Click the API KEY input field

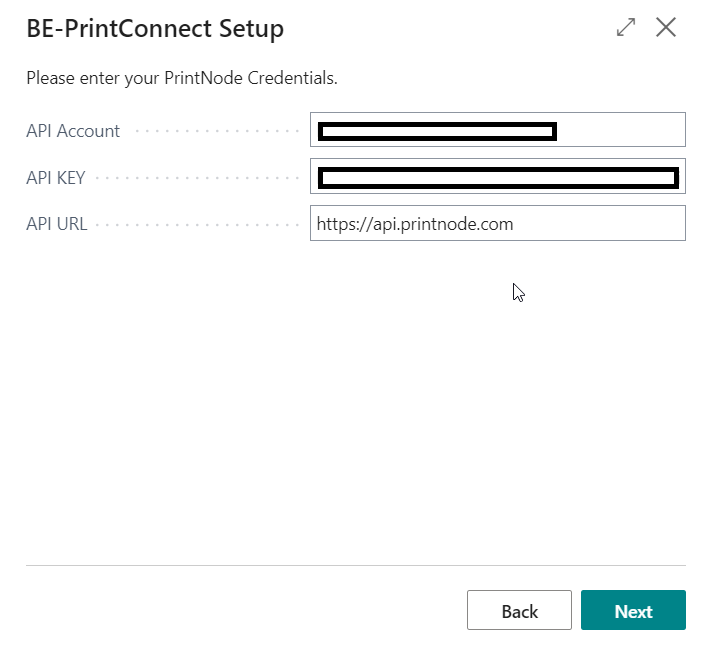[x=498, y=176]
